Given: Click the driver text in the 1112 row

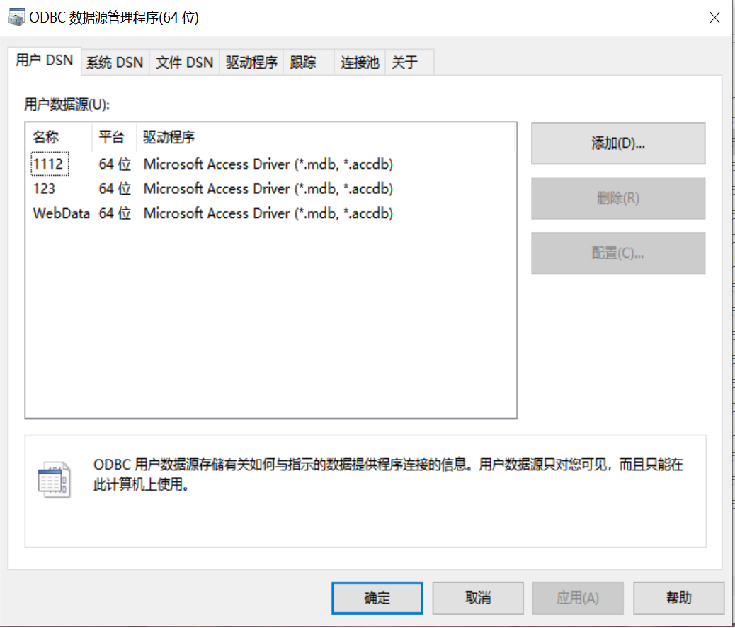Looking at the screenshot, I should point(268,164).
